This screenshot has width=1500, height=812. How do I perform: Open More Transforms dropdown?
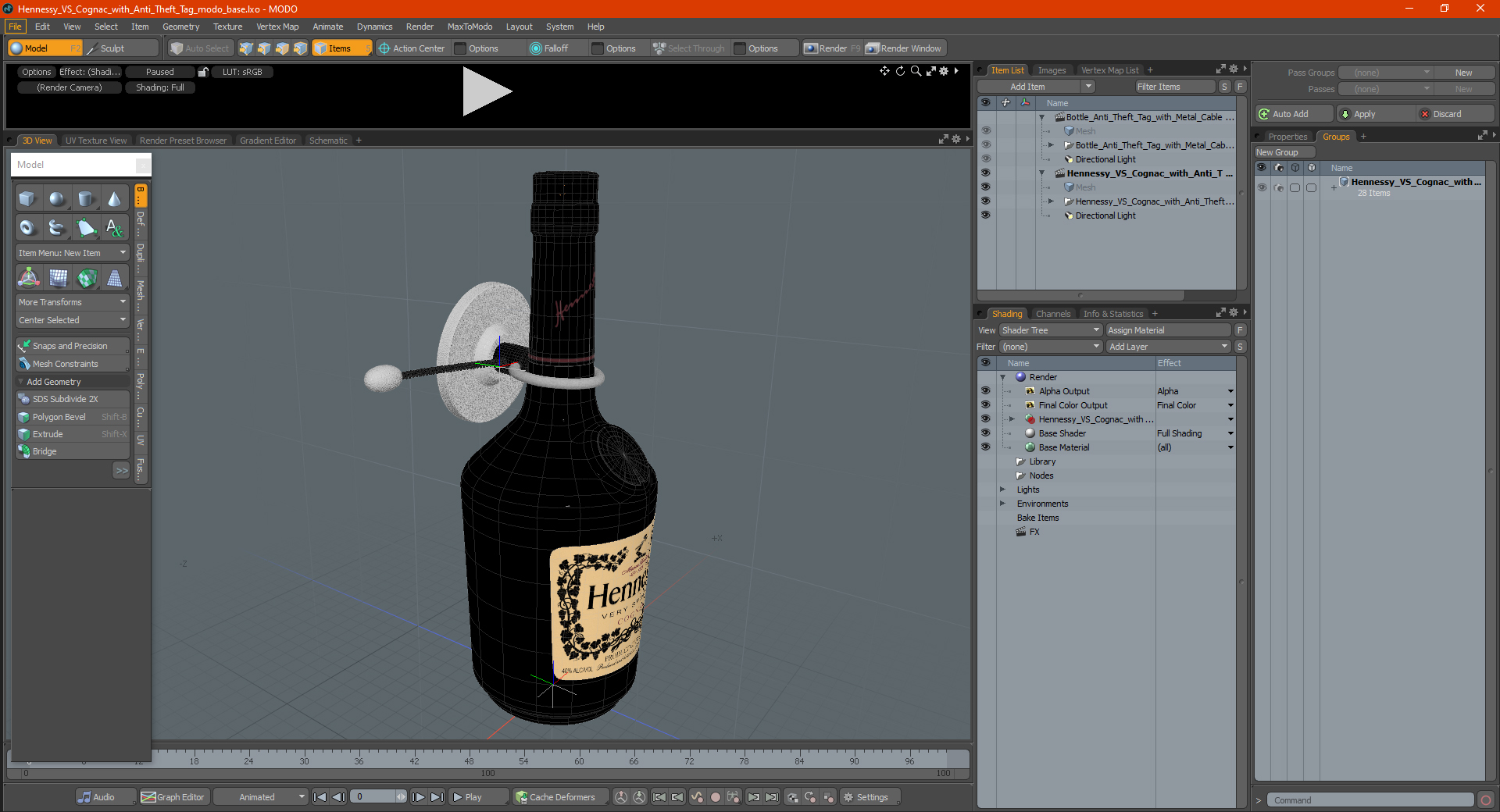tap(72, 302)
